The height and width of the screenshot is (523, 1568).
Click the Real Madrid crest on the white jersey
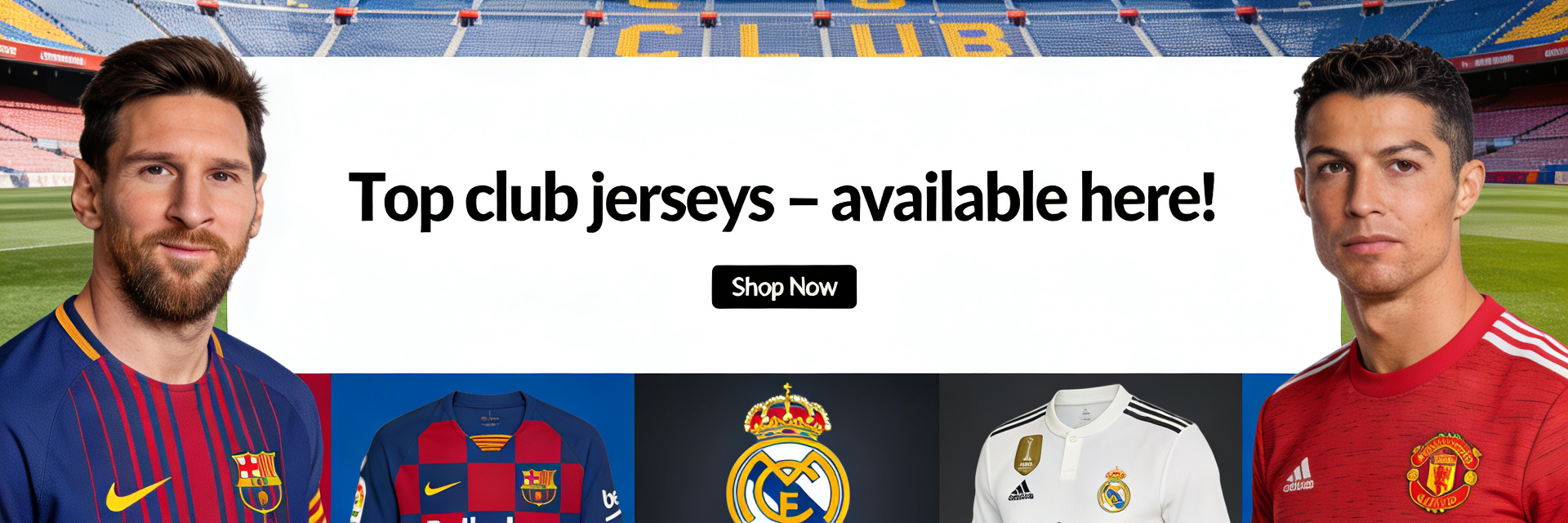pos(1113,490)
